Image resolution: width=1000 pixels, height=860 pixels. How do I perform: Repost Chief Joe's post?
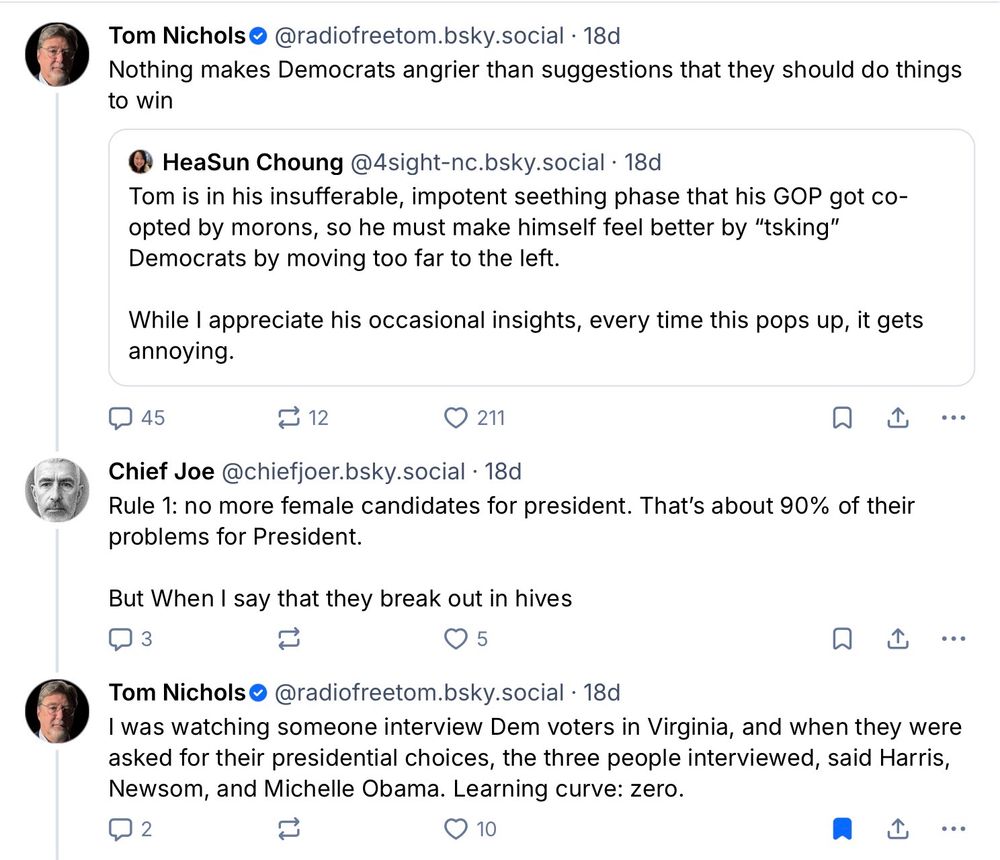tap(289, 638)
